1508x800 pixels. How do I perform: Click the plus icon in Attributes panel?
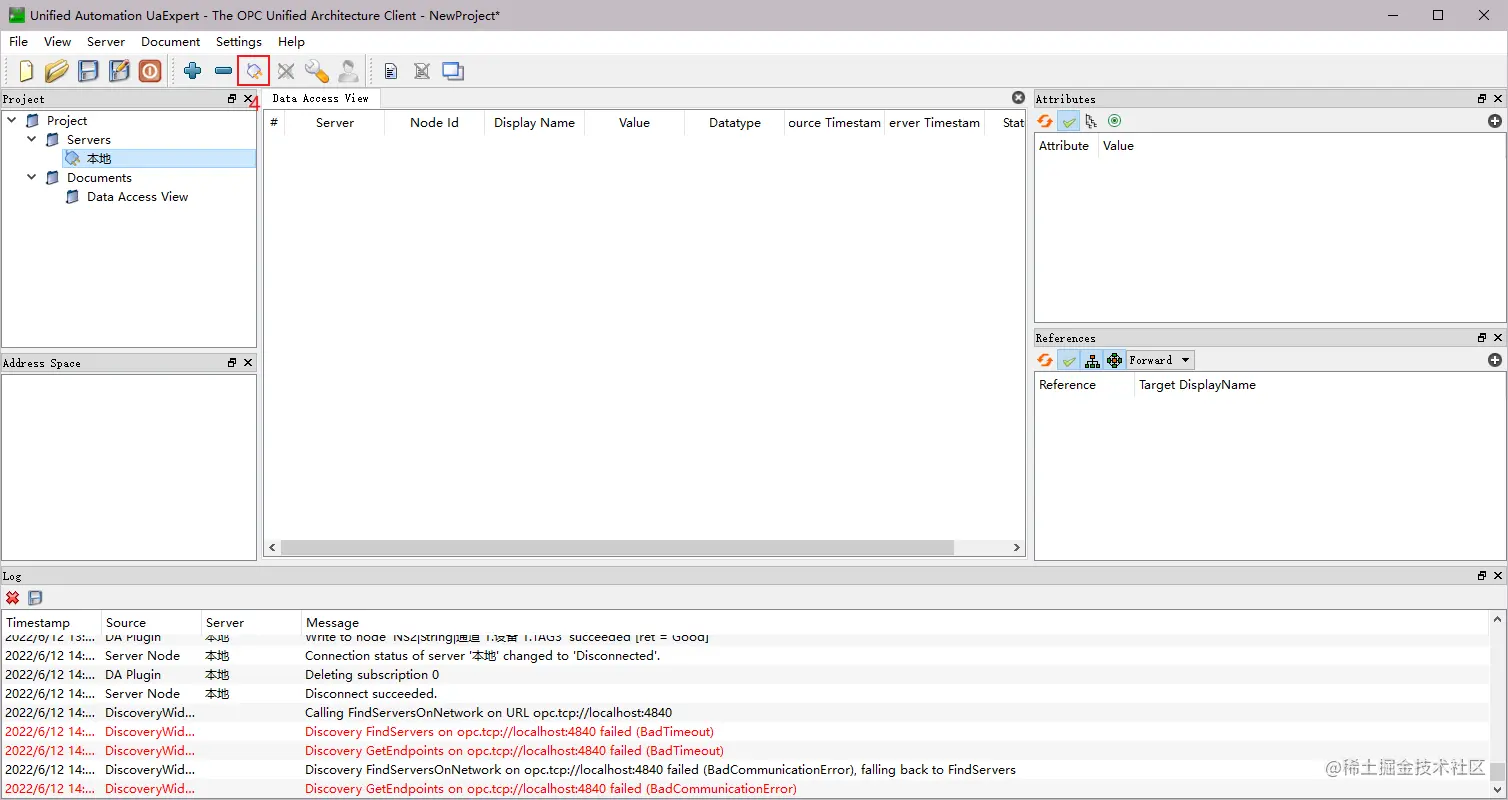(1495, 121)
